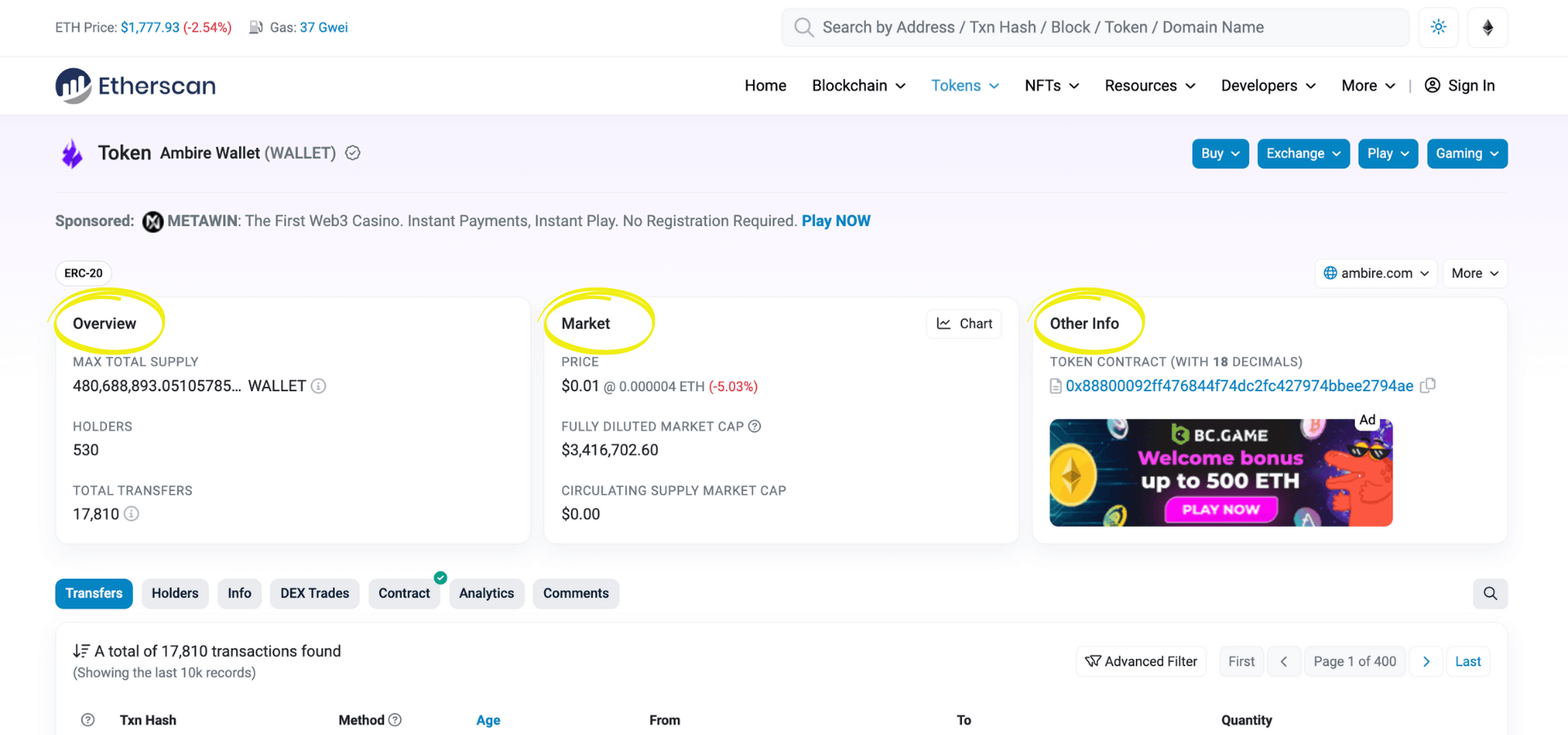Viewport: 1568px width, 735px height.
Task: Copy the token contract address using copy icon
Action: tap(1428, 385)
